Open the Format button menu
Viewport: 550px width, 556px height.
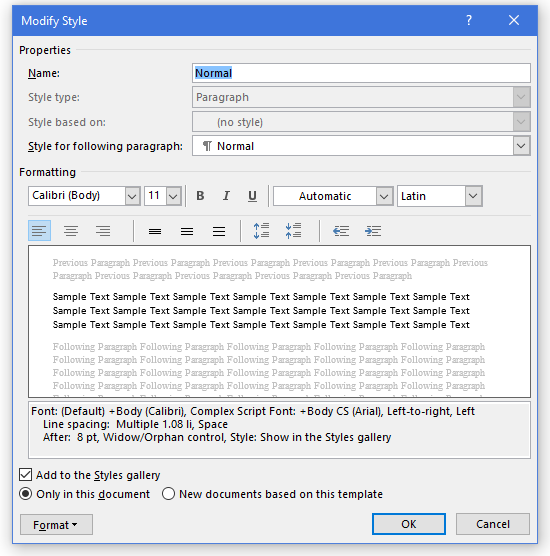(56, 524)
